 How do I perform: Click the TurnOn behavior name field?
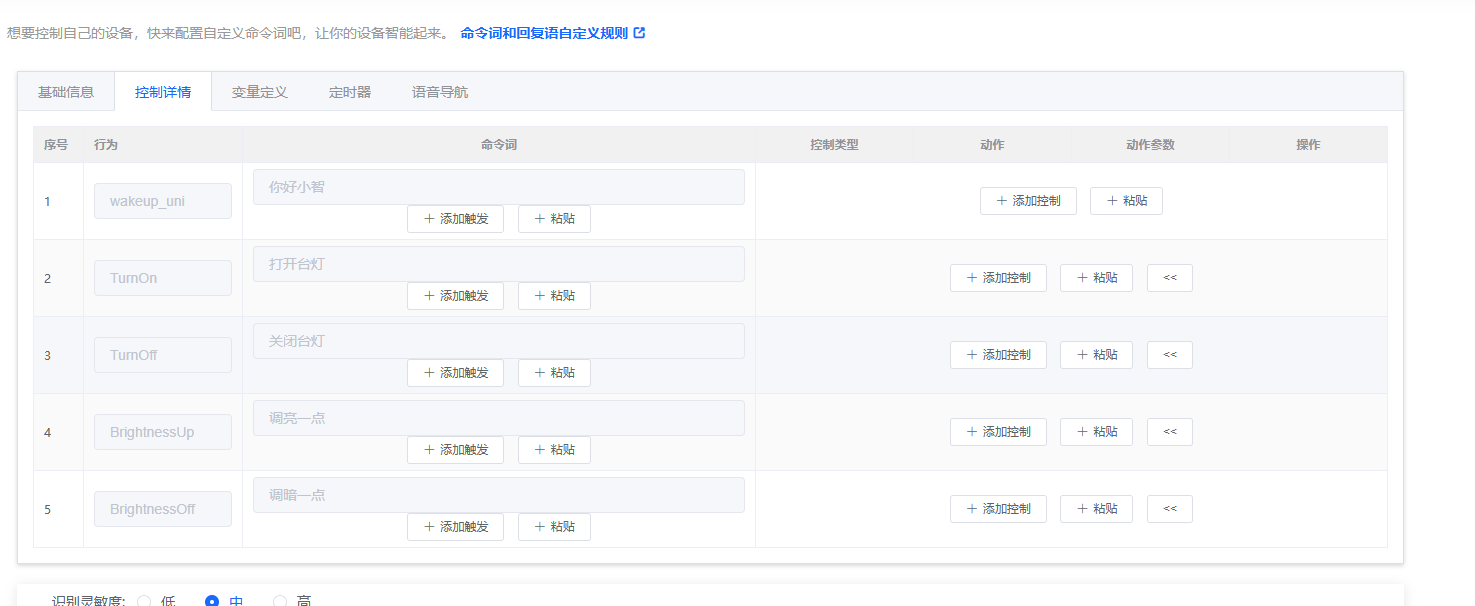[162, 278]
